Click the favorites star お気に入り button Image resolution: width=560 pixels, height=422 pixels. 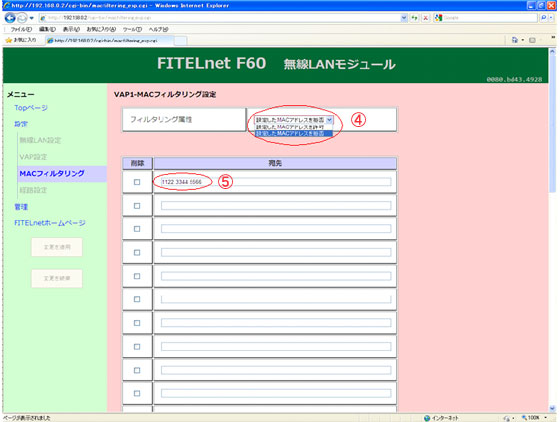20,40
